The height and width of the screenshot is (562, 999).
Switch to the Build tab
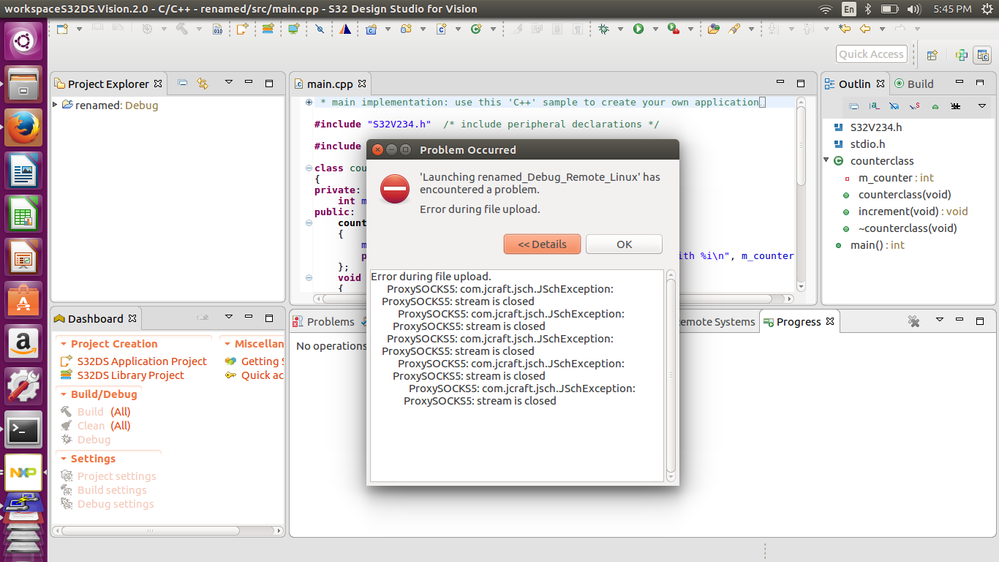[914, 84]
